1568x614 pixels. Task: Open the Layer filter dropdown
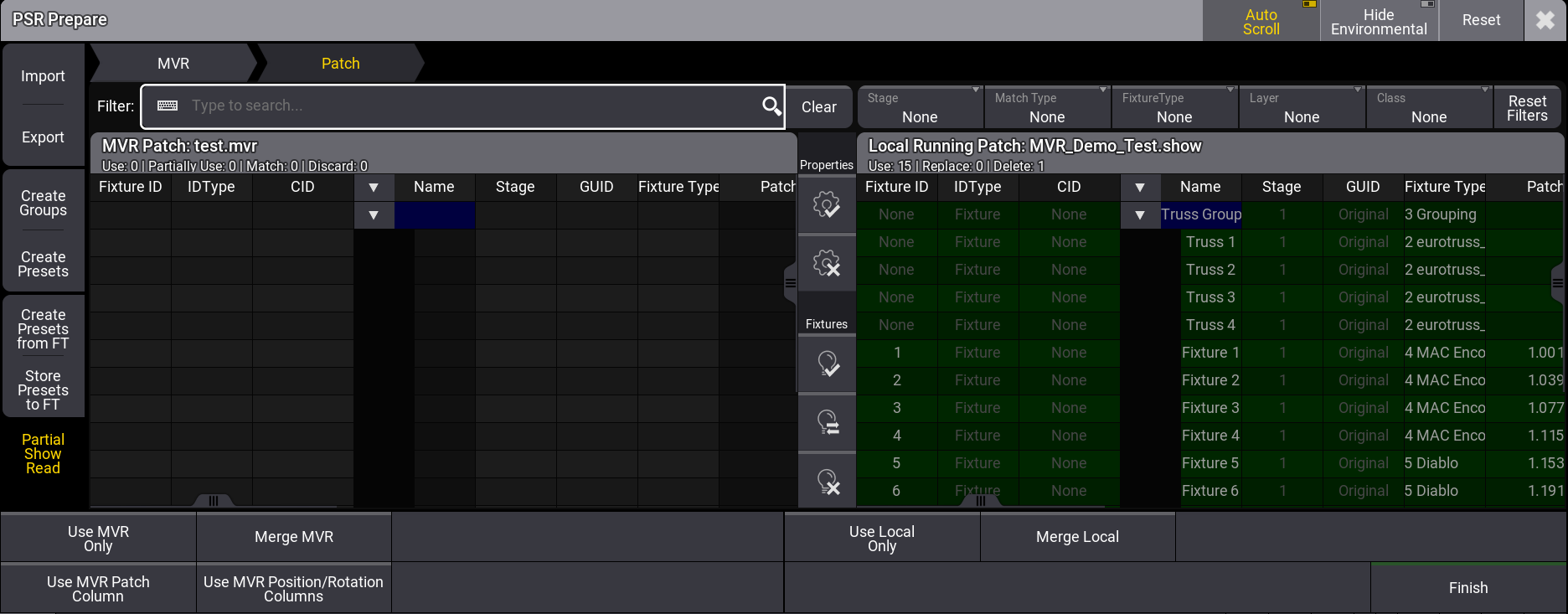[1302, 107]
